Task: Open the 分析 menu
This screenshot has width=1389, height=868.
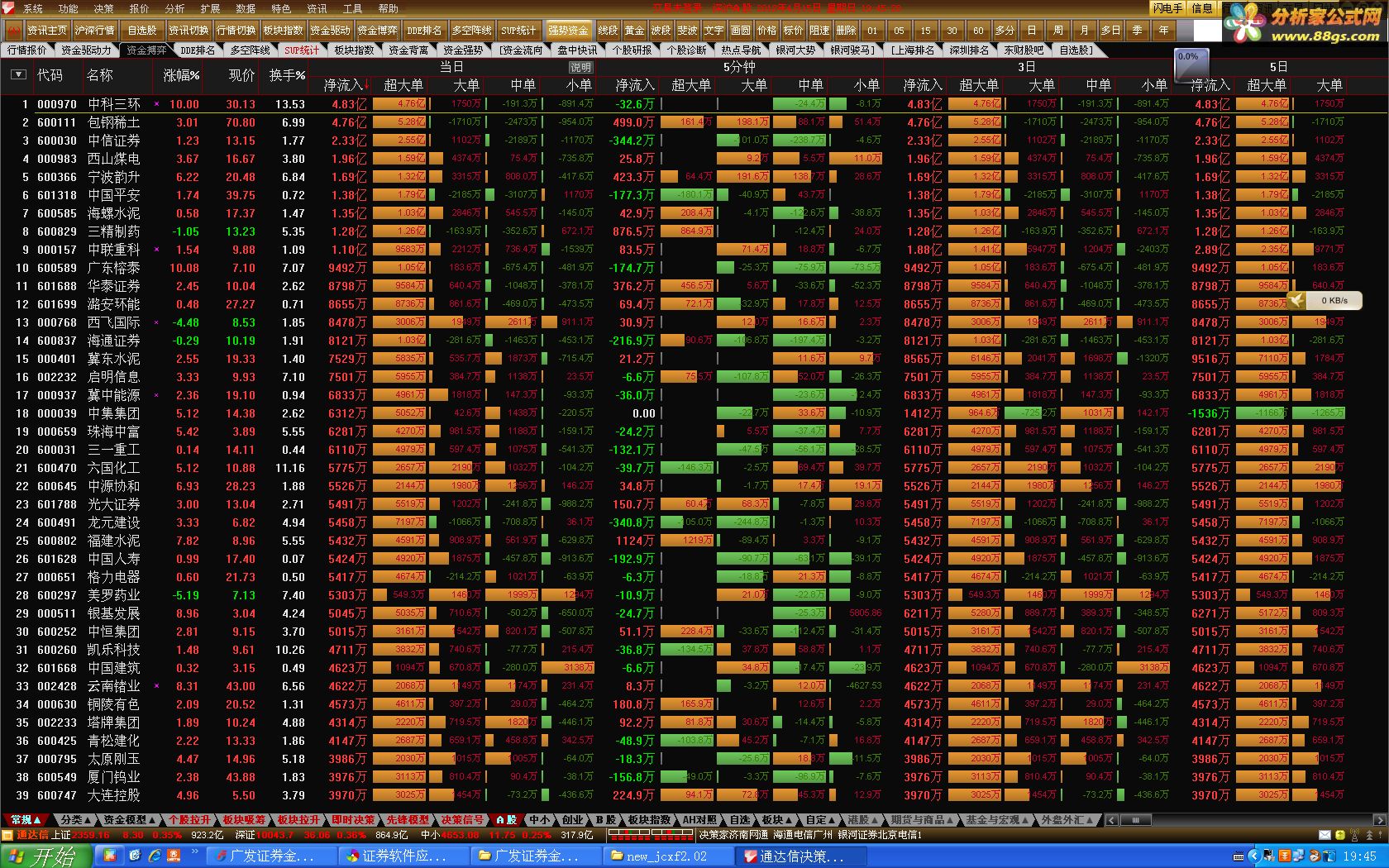Action: 175,9
